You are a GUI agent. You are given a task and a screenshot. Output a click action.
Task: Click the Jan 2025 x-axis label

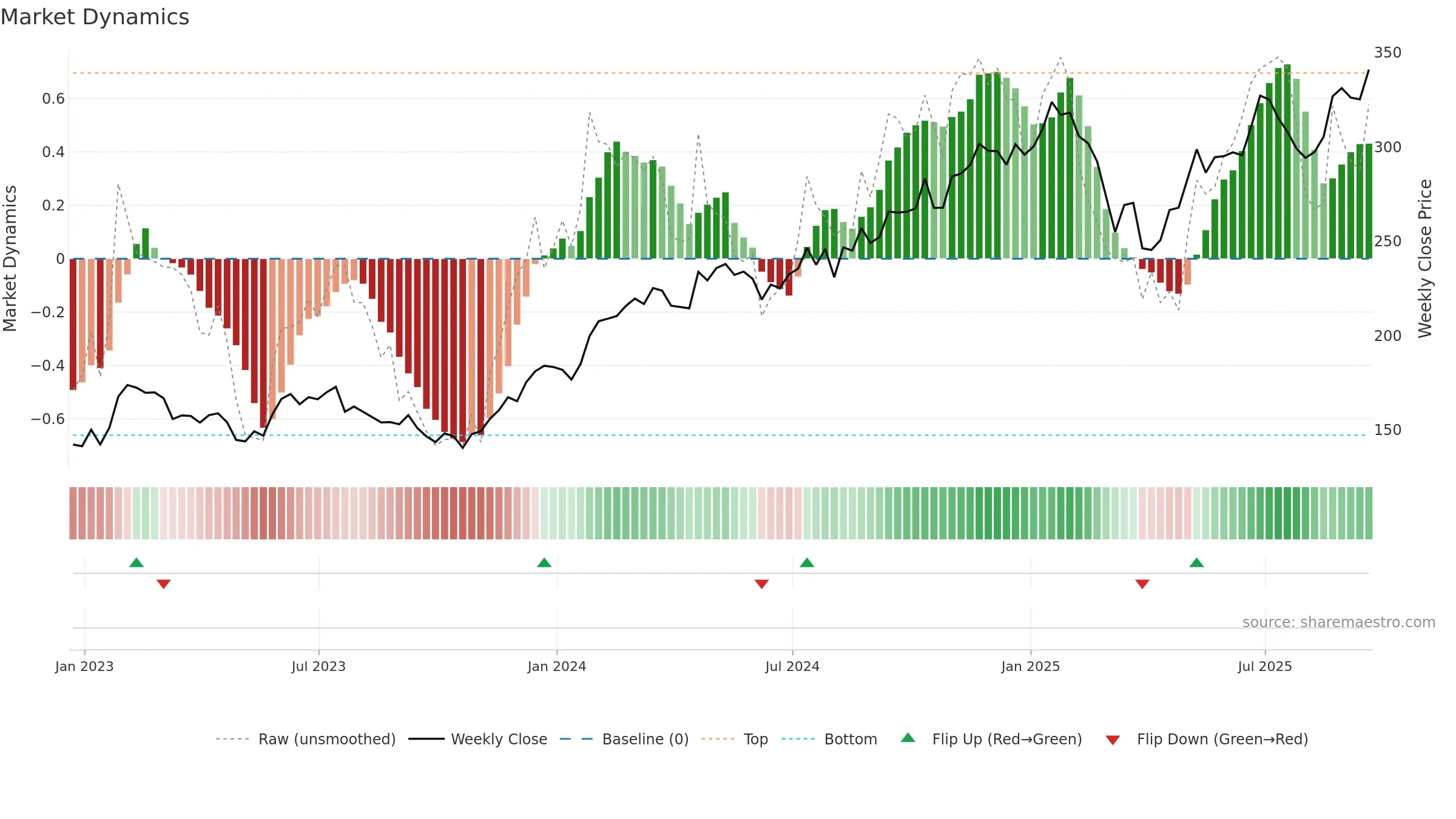(1031, 666)
